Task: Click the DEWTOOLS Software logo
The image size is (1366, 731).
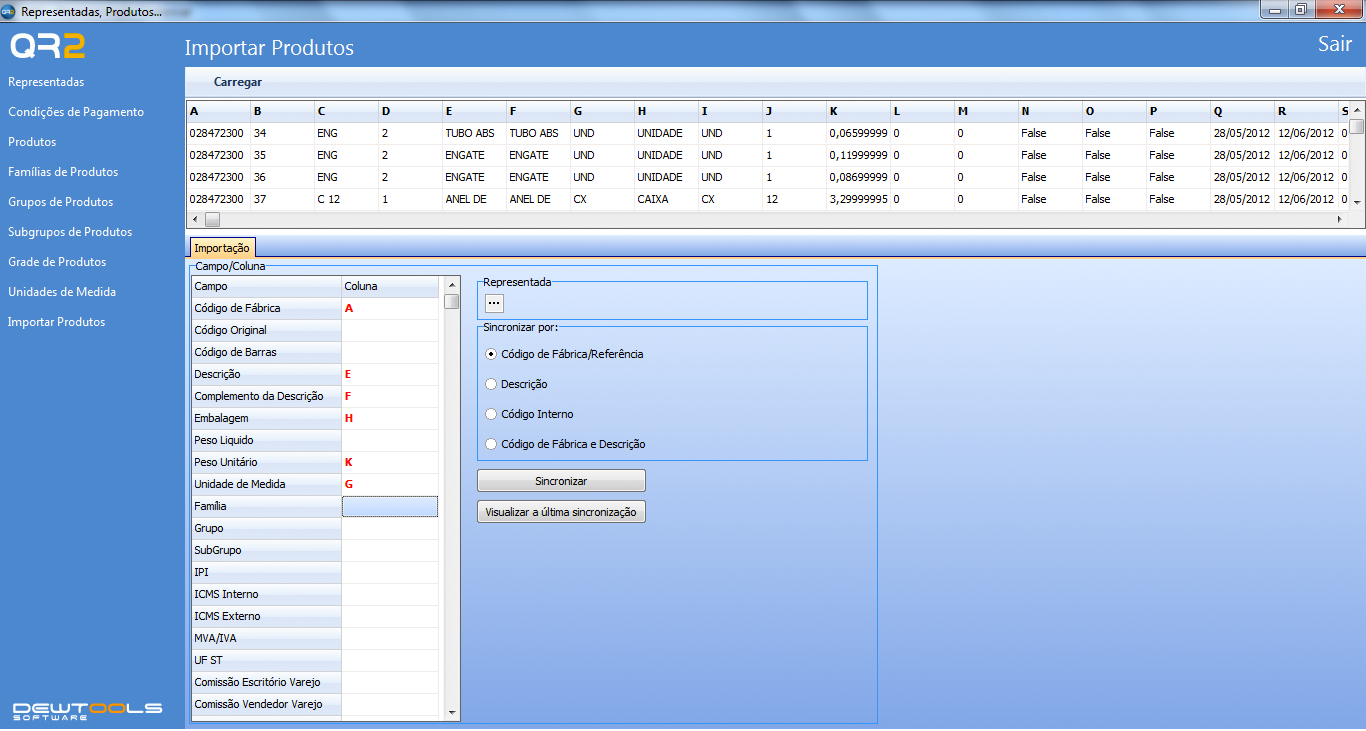Action: click(87, 710)
